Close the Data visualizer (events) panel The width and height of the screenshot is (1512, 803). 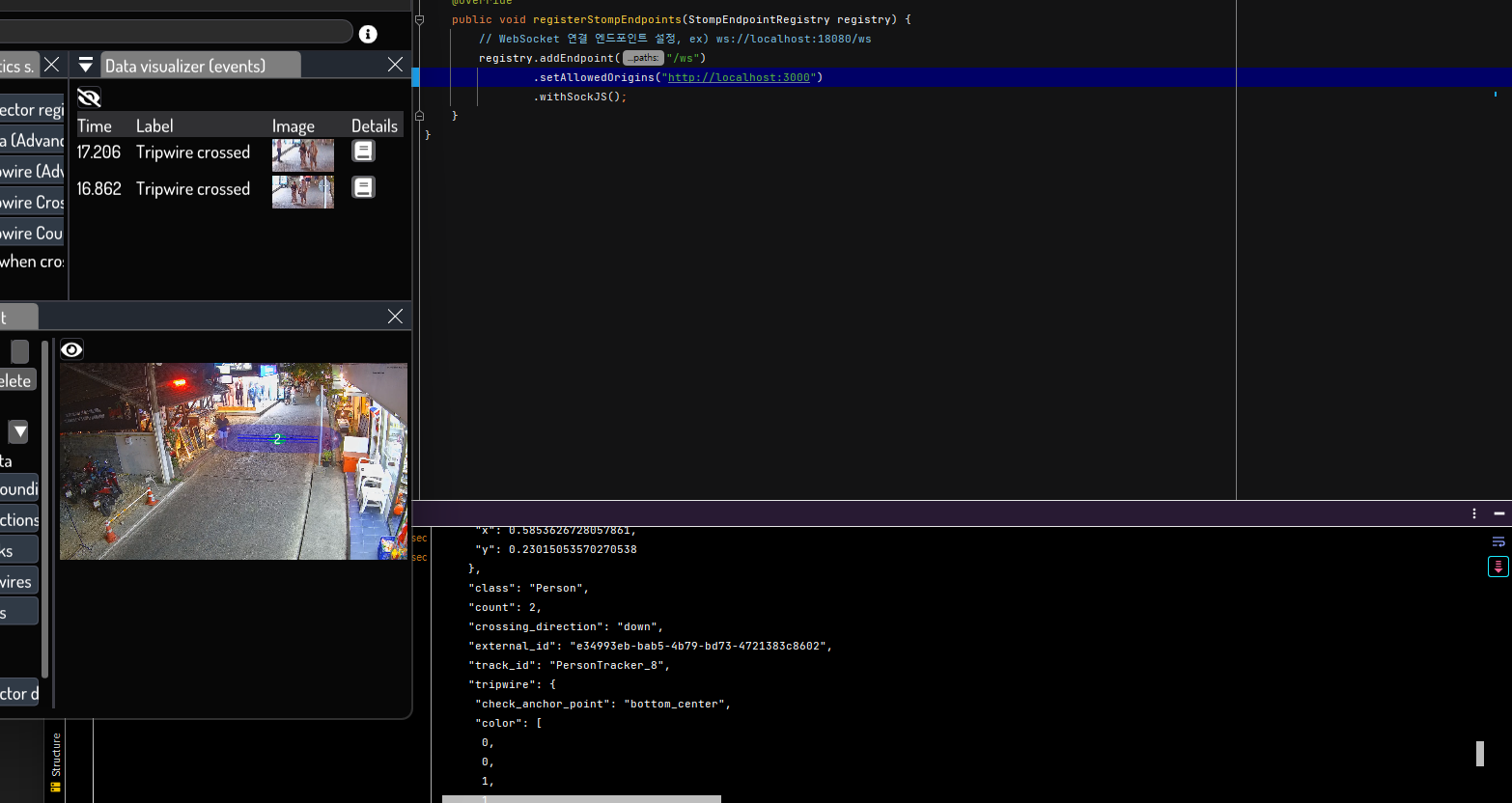coord(395,65)
